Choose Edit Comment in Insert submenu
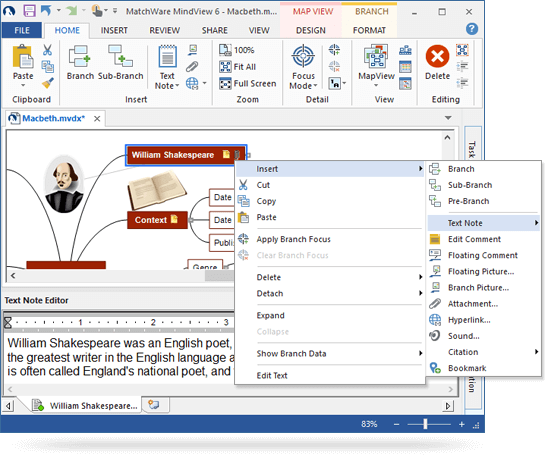 (x=484, y=239)
